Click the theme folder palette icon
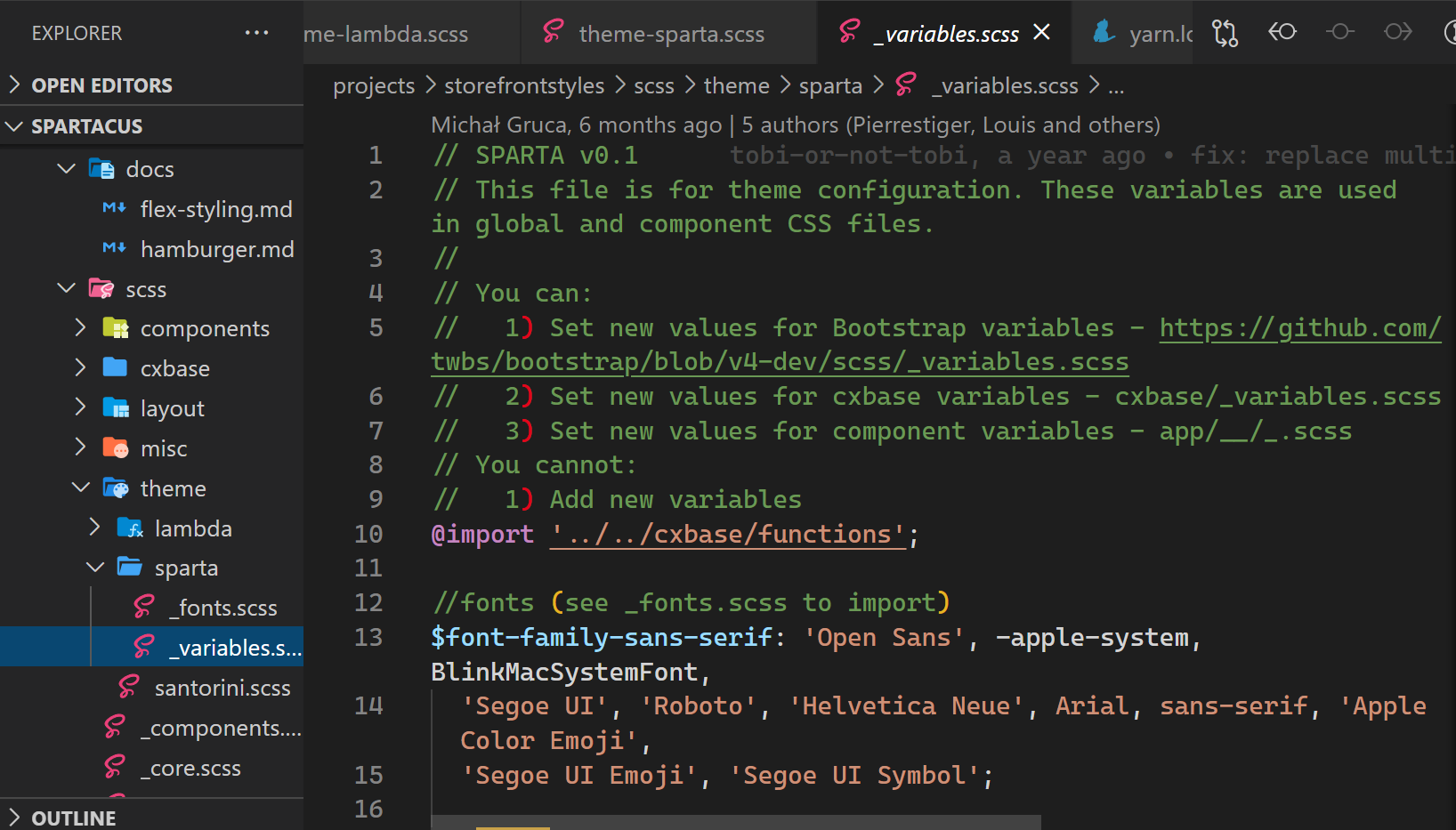Image resolution: width=1456 pixels, height=830 pixels. [x=116, y=488]
